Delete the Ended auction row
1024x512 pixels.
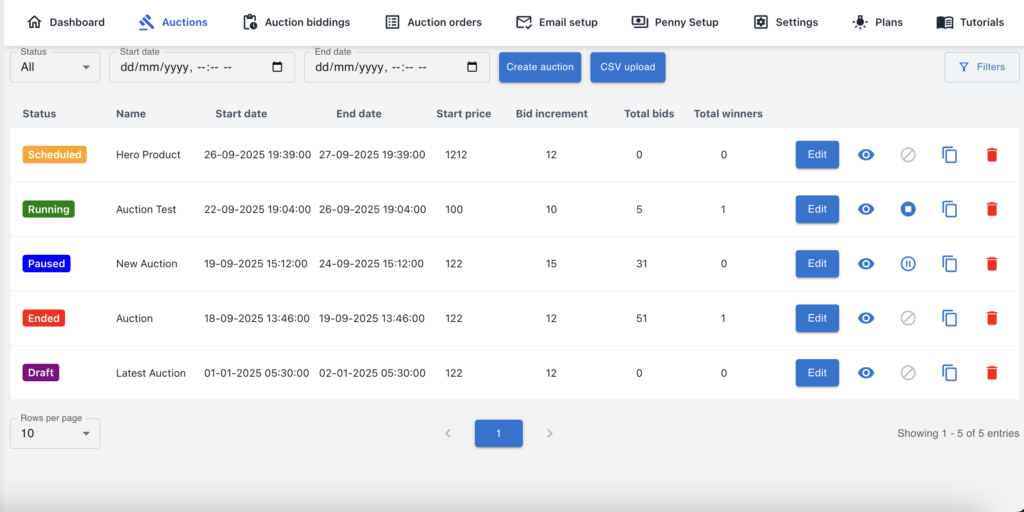point(992,318)
